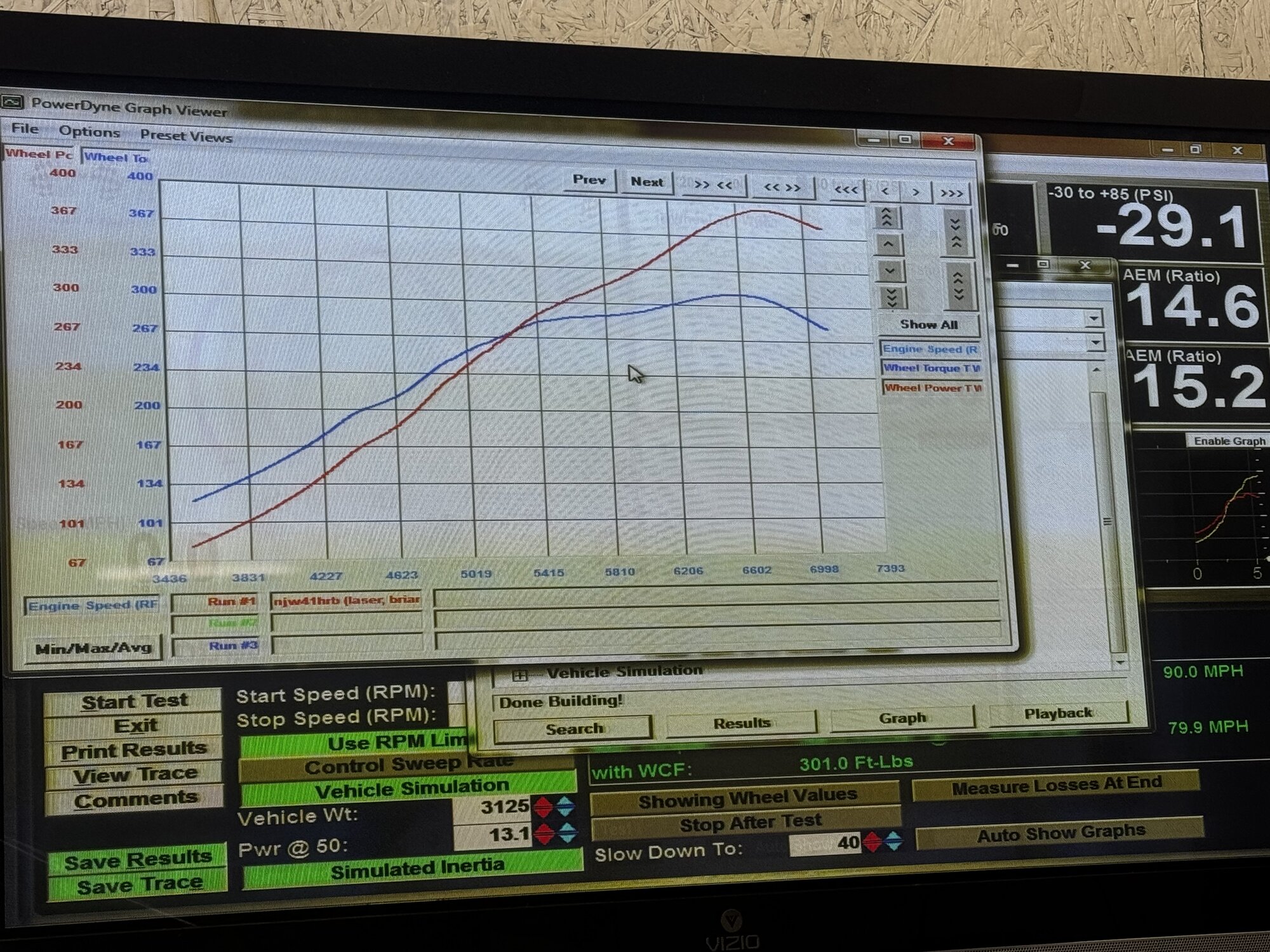Viewport: 1270px width, 952px height.
Task: Click the Comments button
Action: pyautogui.click(x=135, y=799)
